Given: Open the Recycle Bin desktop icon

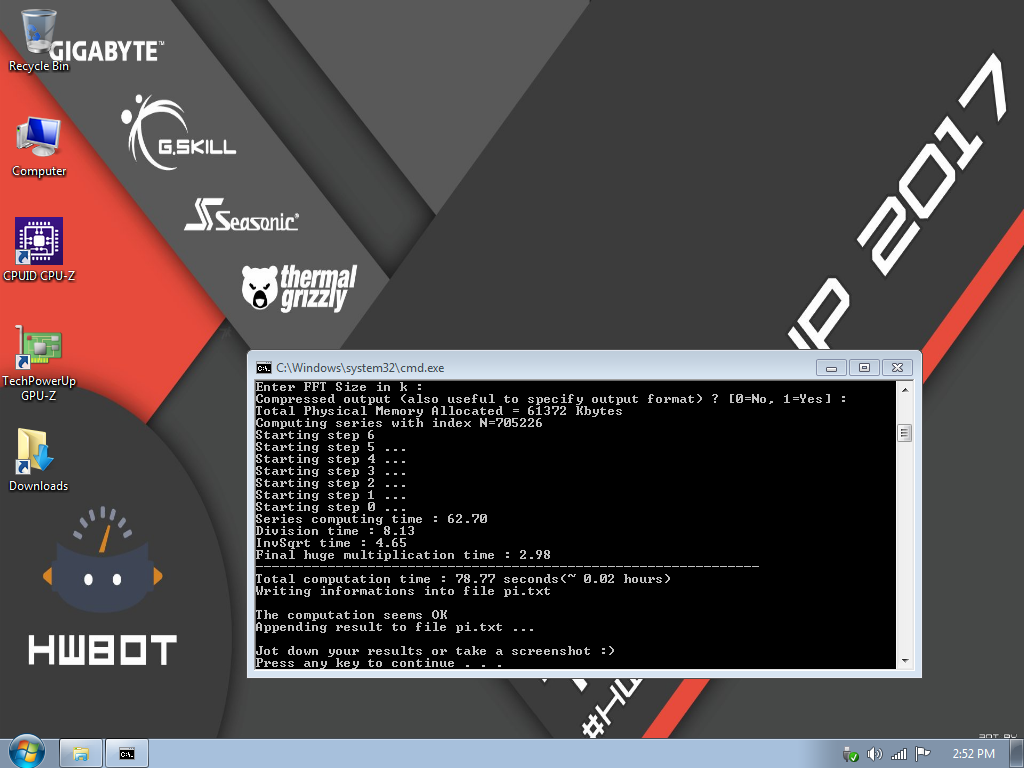Looking at the screenshot, I should pyautogui.click(x=39, y=40).
